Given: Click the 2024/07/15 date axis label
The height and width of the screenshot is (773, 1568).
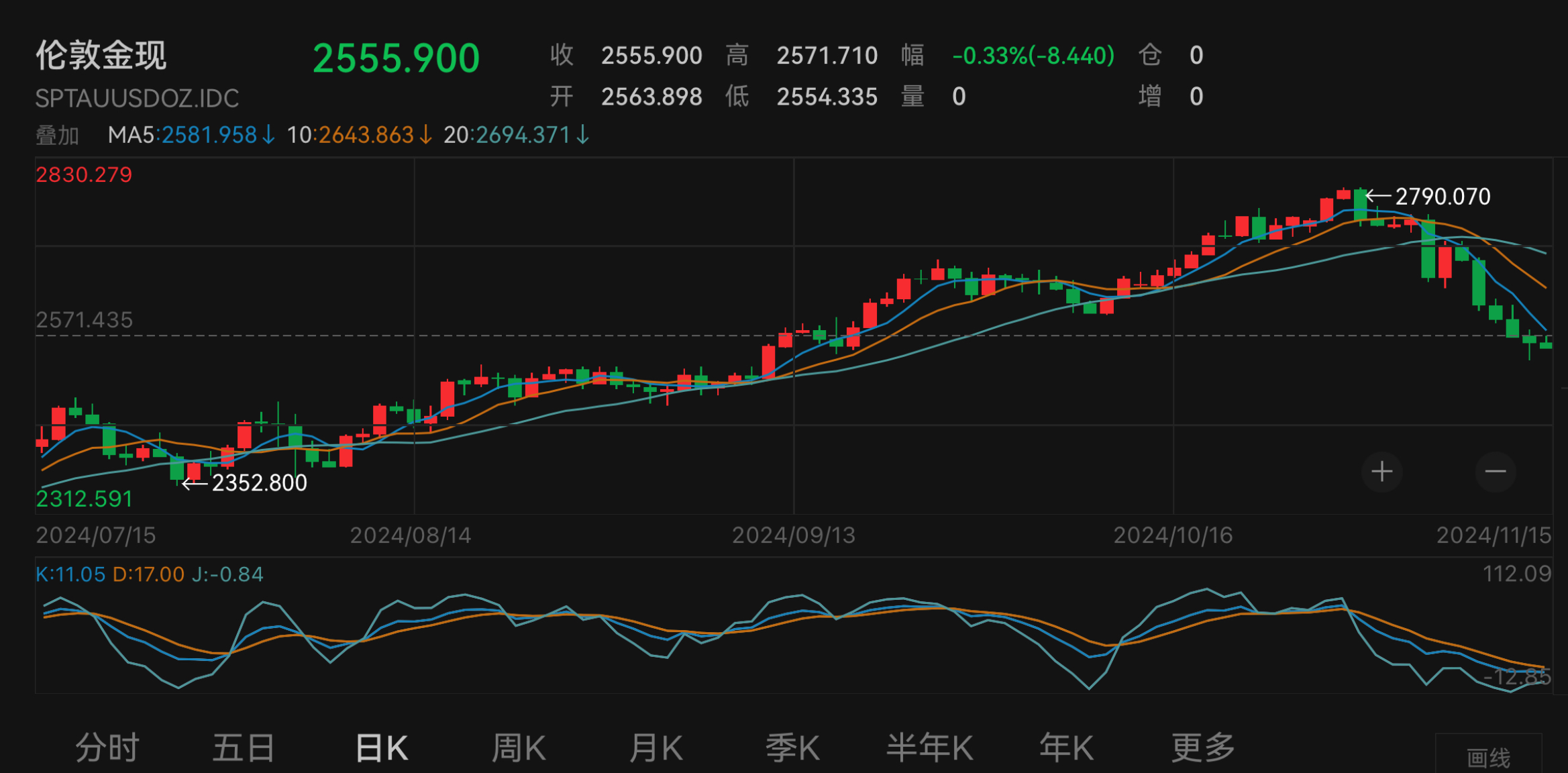Looking at the screenshot, I should click(x=96, y=535).
